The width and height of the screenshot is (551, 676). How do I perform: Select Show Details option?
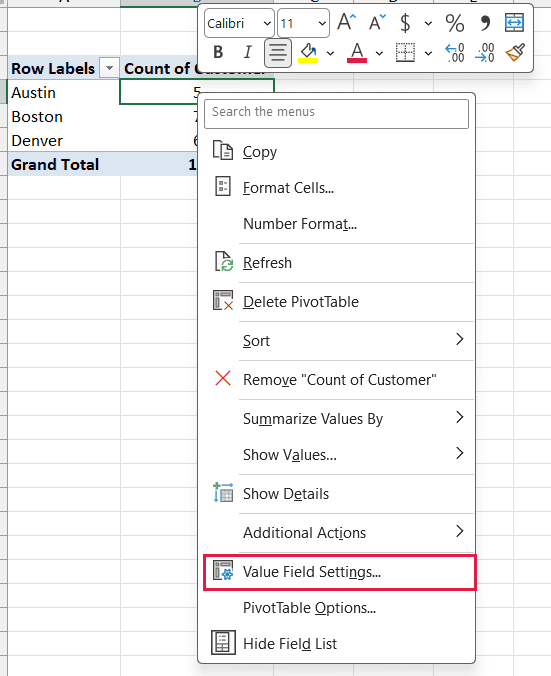click(x=336, y=494)
